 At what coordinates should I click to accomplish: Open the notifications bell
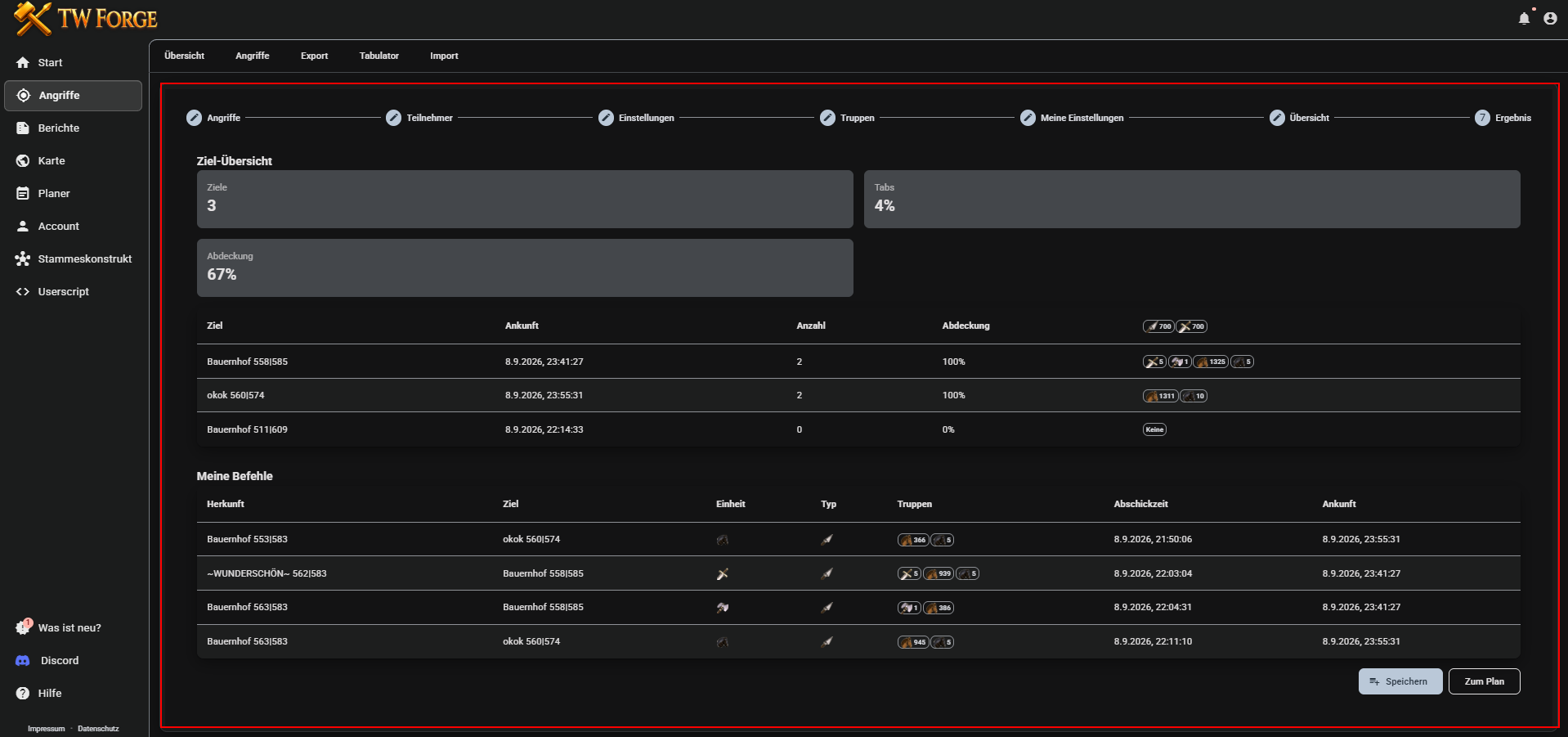[1524, 18]
